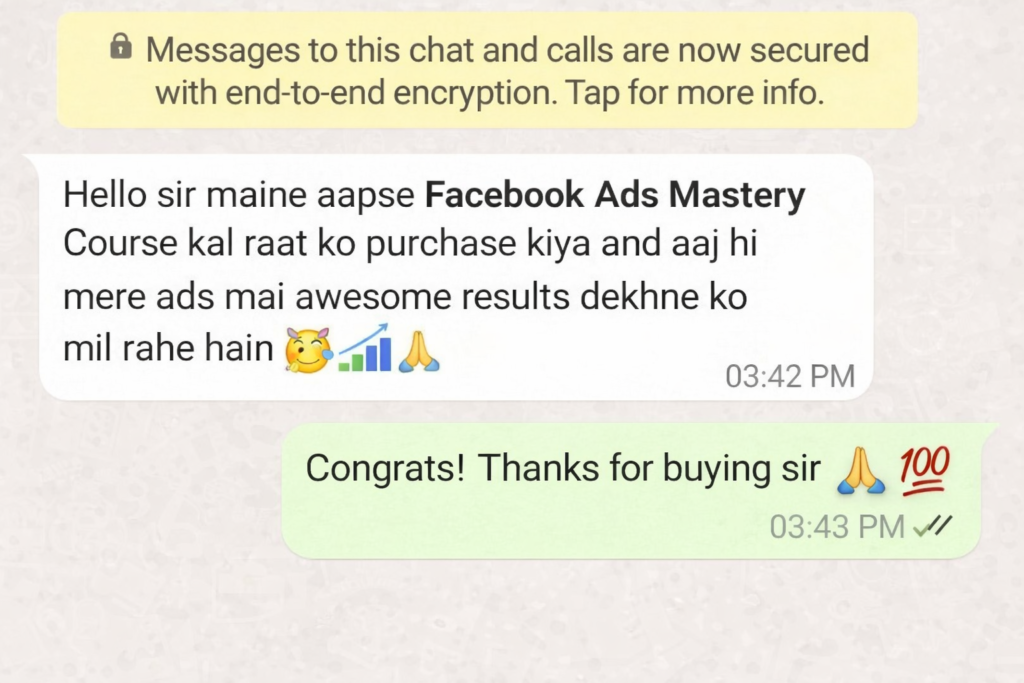Click folded hands emoji in received message
Screen dimensions: 1024x683
click(x=419, y=351)
